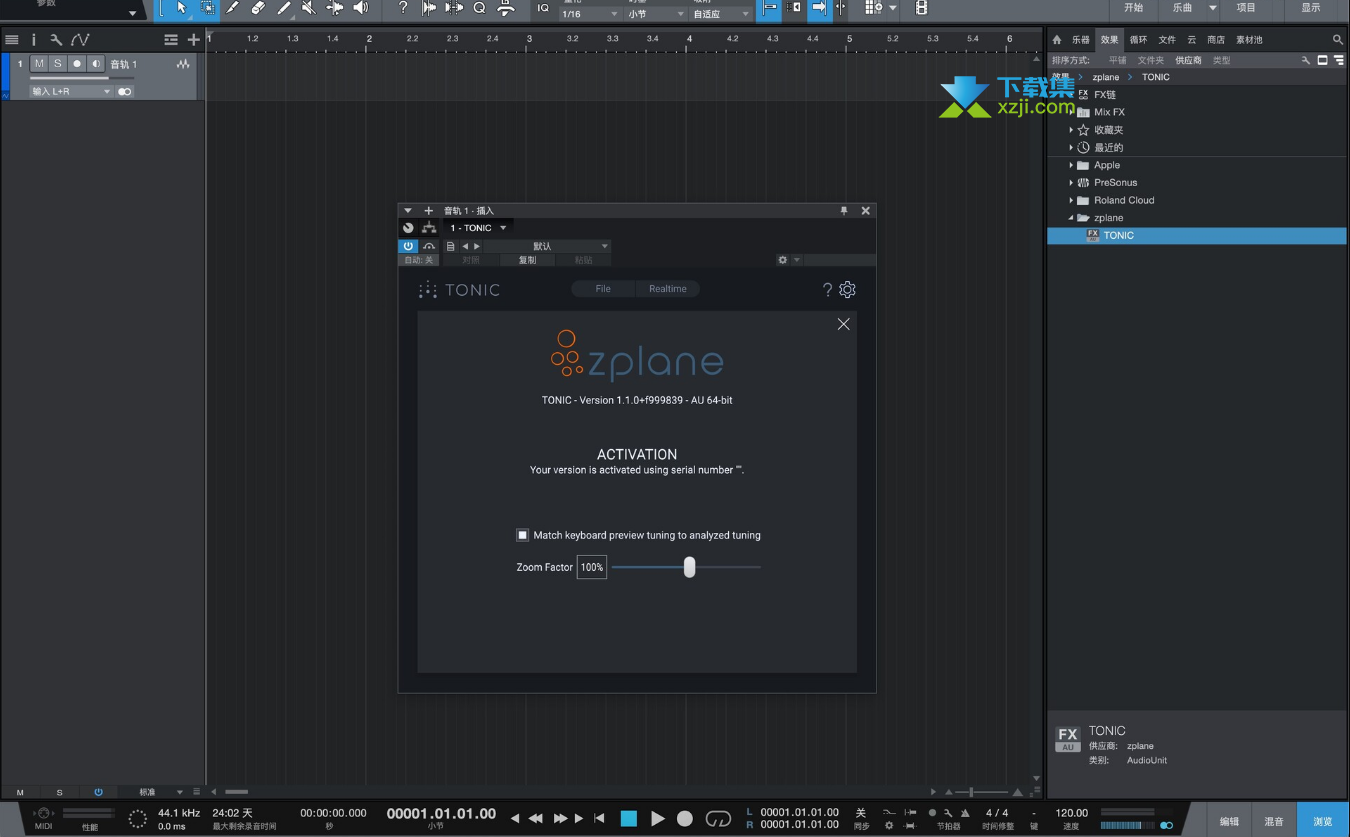
Task: Click the question mark help toolbar icon
Action: (x=403, y=8)
